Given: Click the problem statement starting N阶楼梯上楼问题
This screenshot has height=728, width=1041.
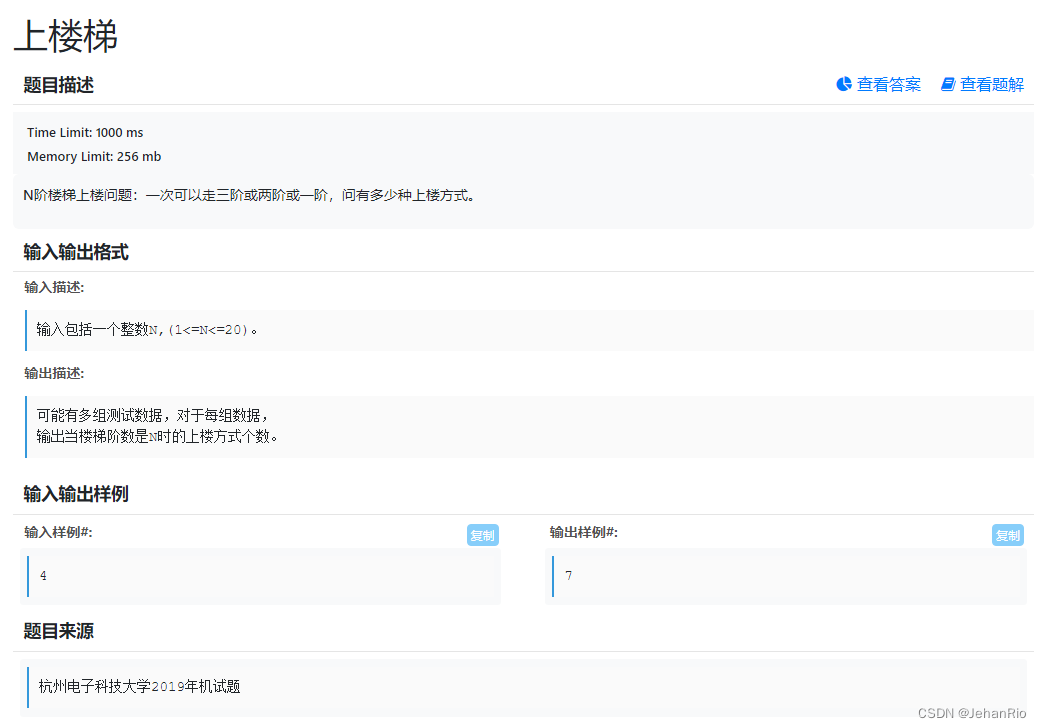Looking at the screenshot, I should tap(249, 195).
